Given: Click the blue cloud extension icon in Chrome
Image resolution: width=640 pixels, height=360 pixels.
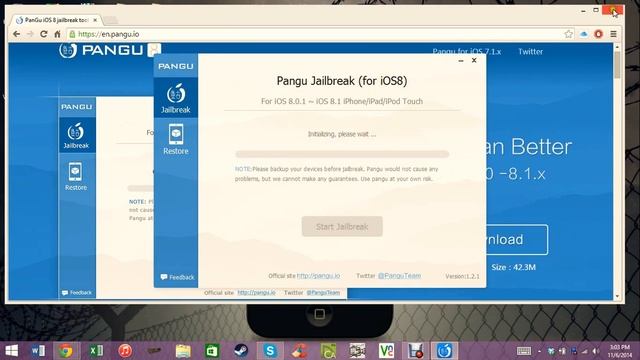Looking at the screenshot, I should (x=584, y=34).
